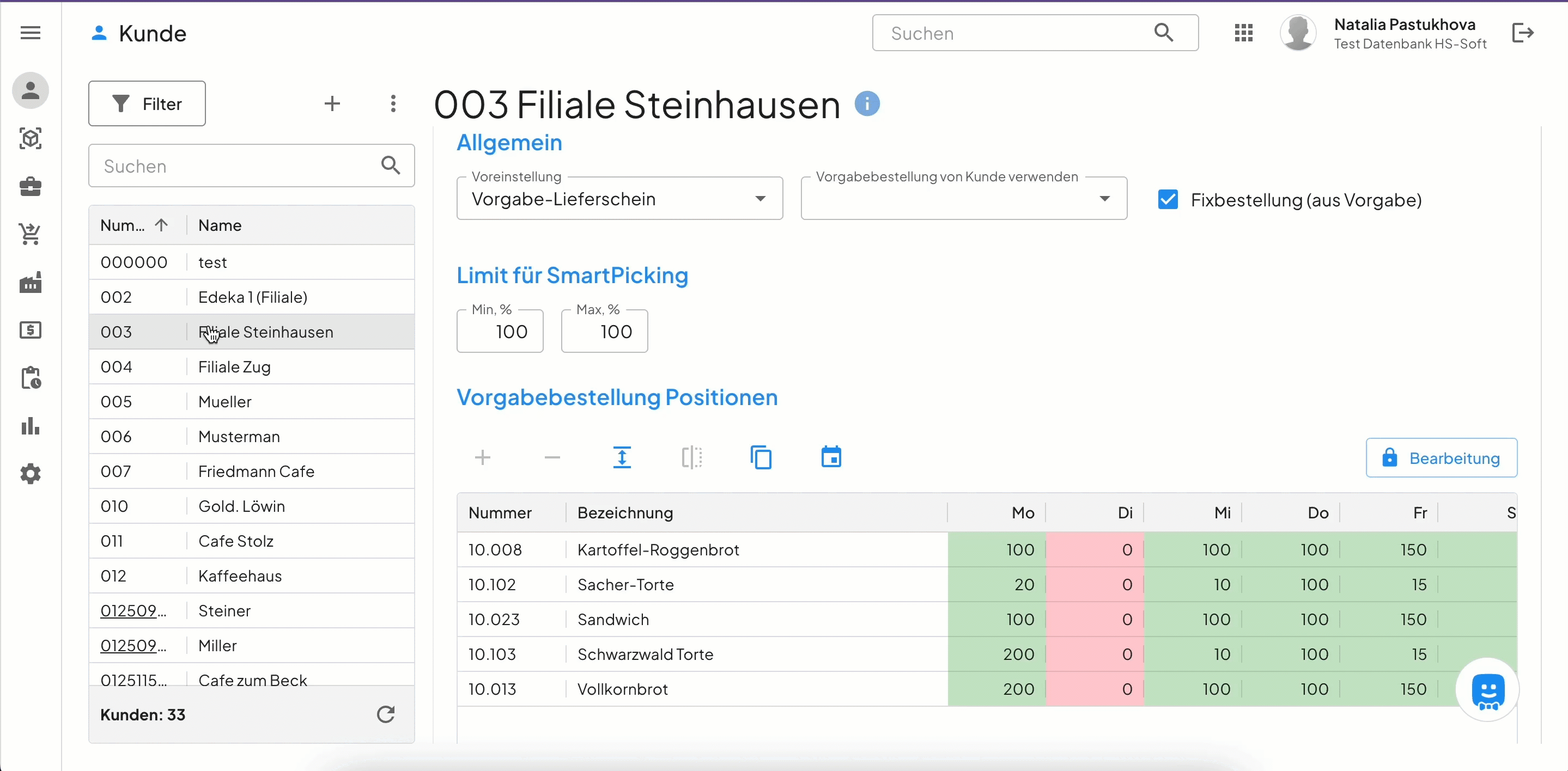This screenshot has width=1568, height=771.
Task: Open the shopping cart orders section
Action: pos(30,234)
